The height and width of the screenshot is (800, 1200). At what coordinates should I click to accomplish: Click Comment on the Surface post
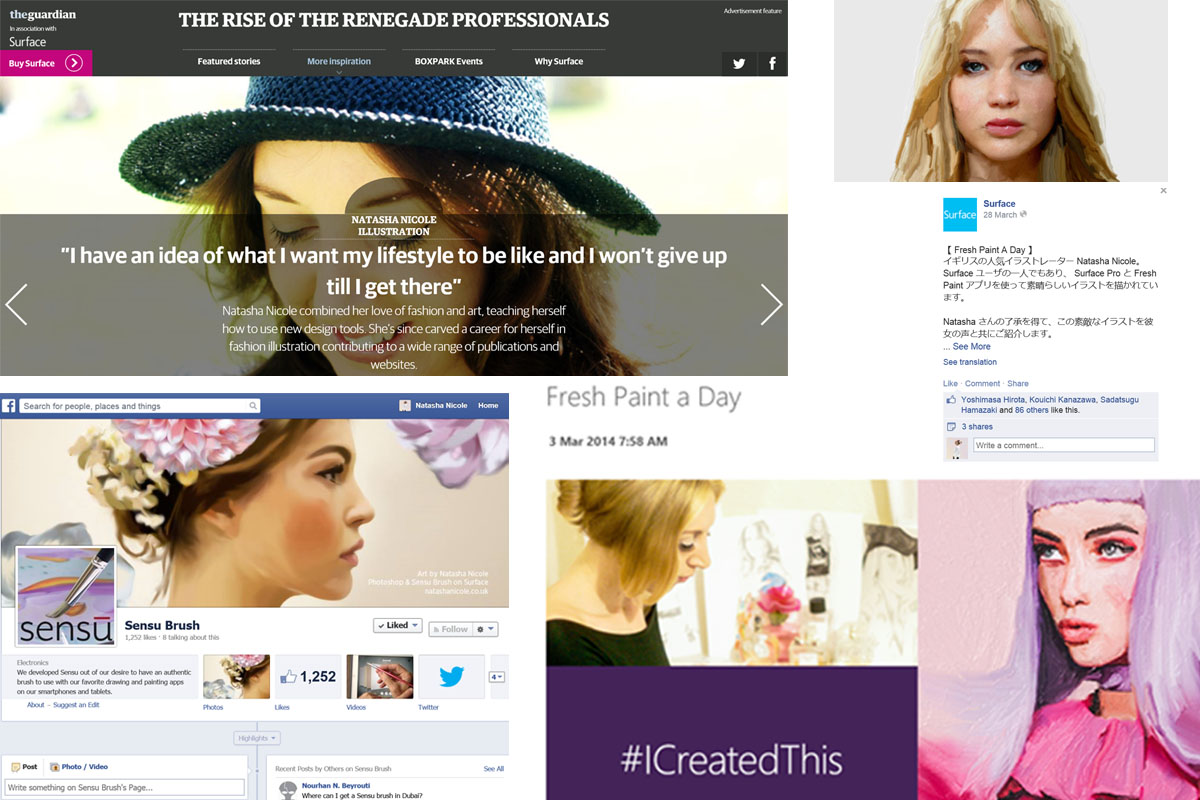point(982,384)
